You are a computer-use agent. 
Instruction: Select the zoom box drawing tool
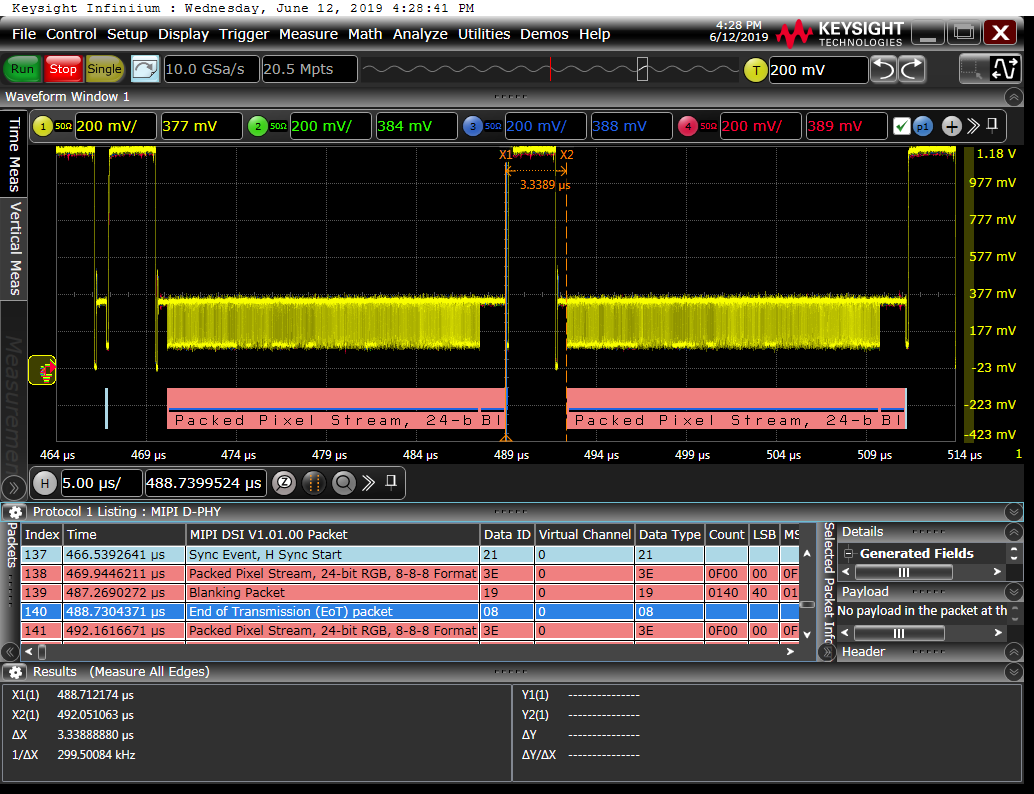(x=973, y=69)
